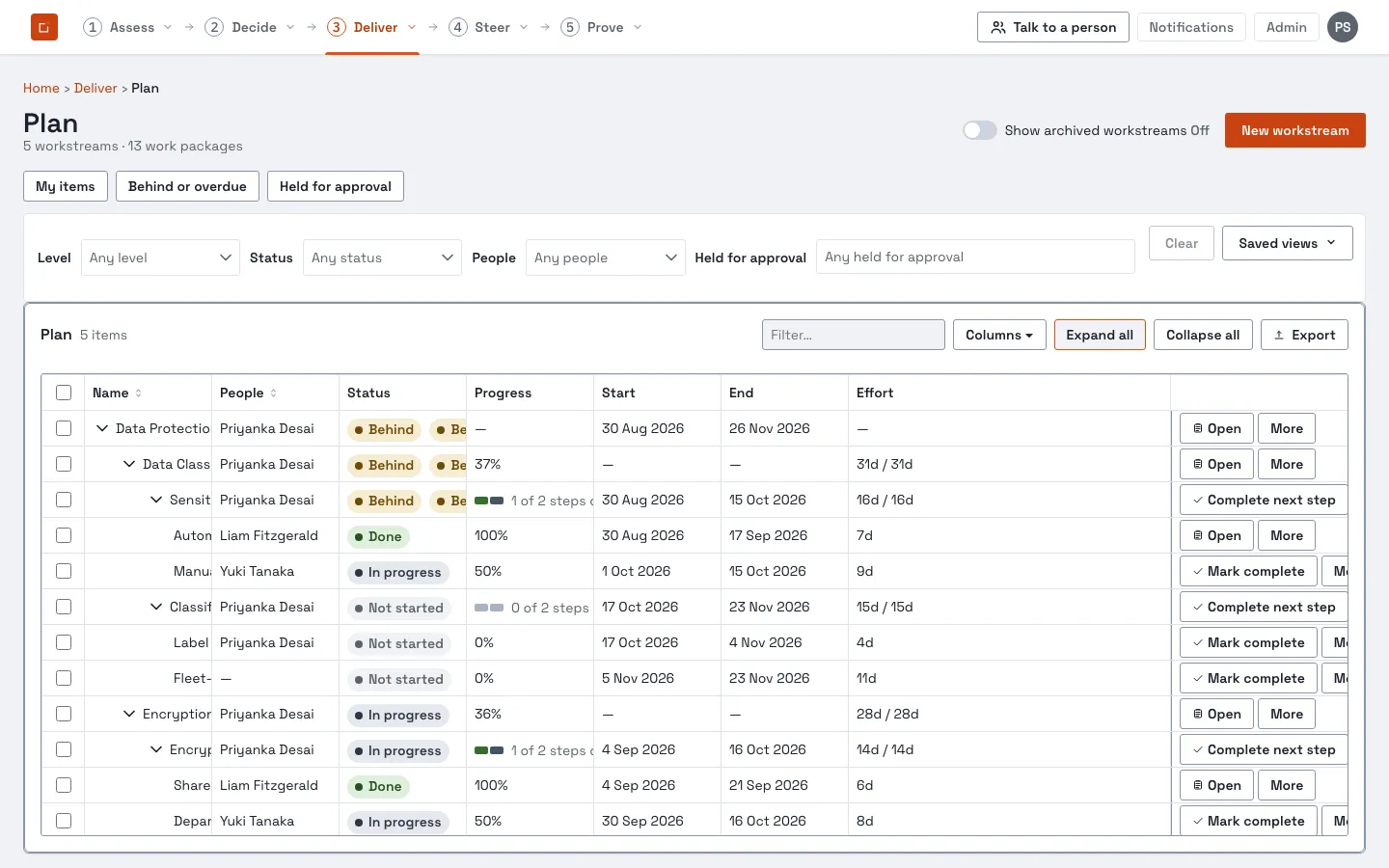Open Notifications in the top bar
Image resolution: width=1389 pixels, height=868 pixels.
[x=1191, y=27]
